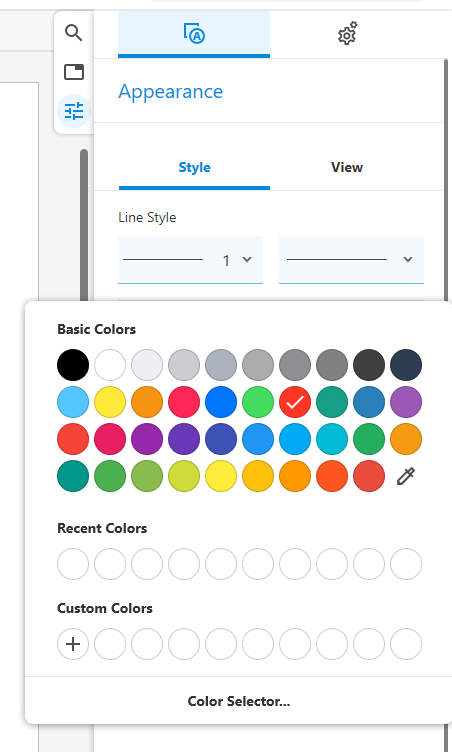
Task: Open the line pattern dropdown
Action: (351, 259)
